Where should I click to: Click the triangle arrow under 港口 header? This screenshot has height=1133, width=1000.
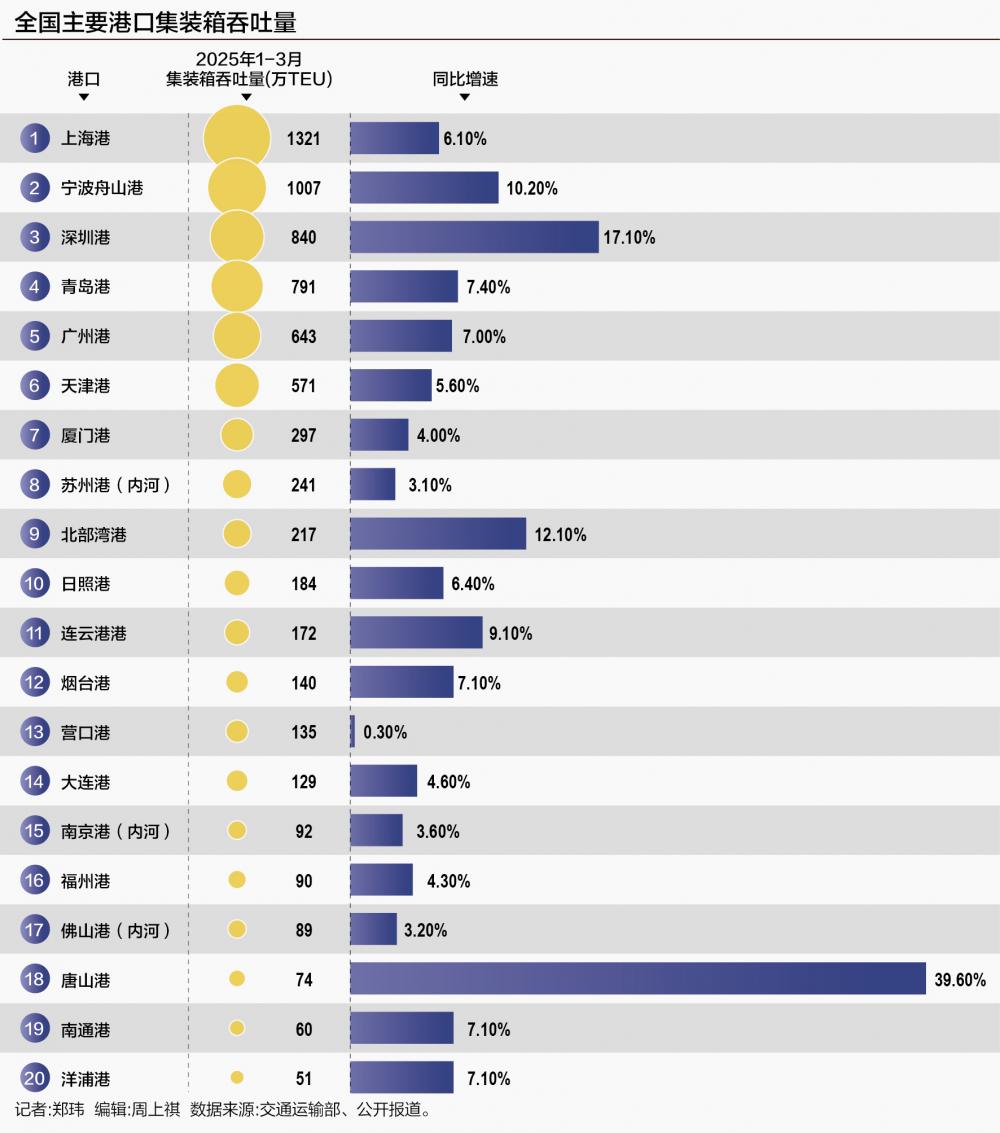point(84,98)
